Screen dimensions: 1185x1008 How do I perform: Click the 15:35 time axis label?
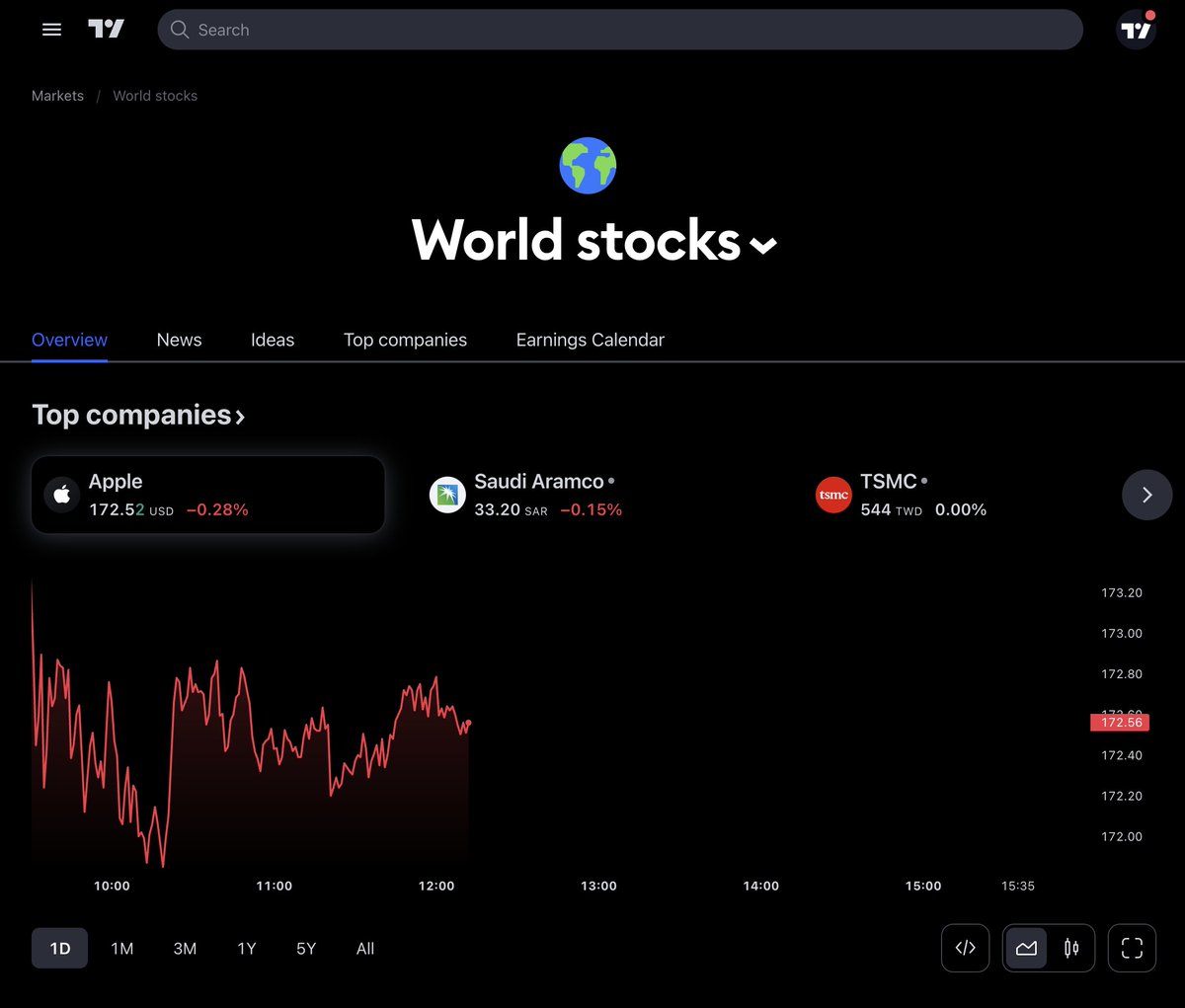[1018, 886]
